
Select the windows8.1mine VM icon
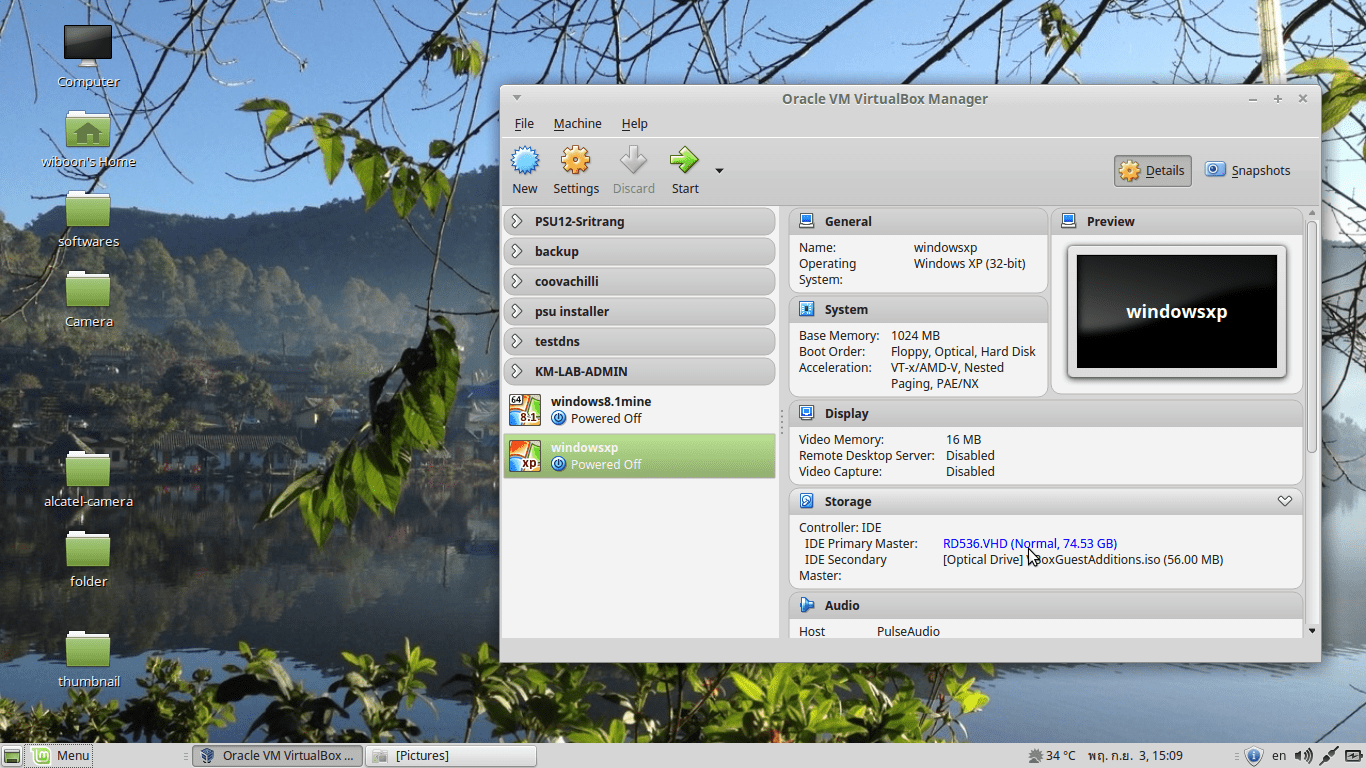(x=525, y=410)
